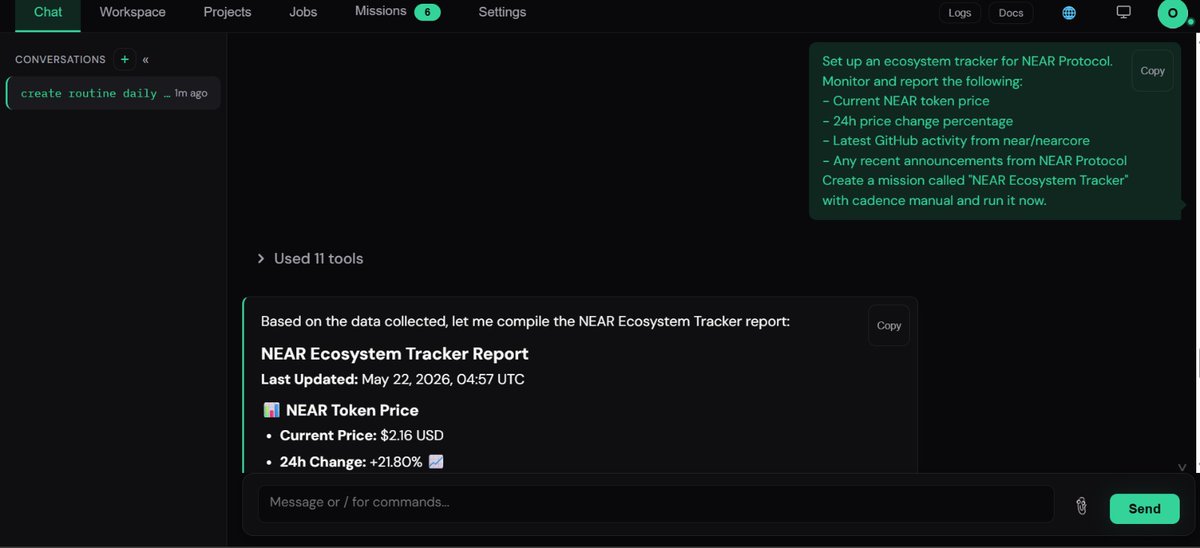Click the 'Latest GitHub activity from near/nearcore' line
The image size is (1200, 548).
(956, 141)
